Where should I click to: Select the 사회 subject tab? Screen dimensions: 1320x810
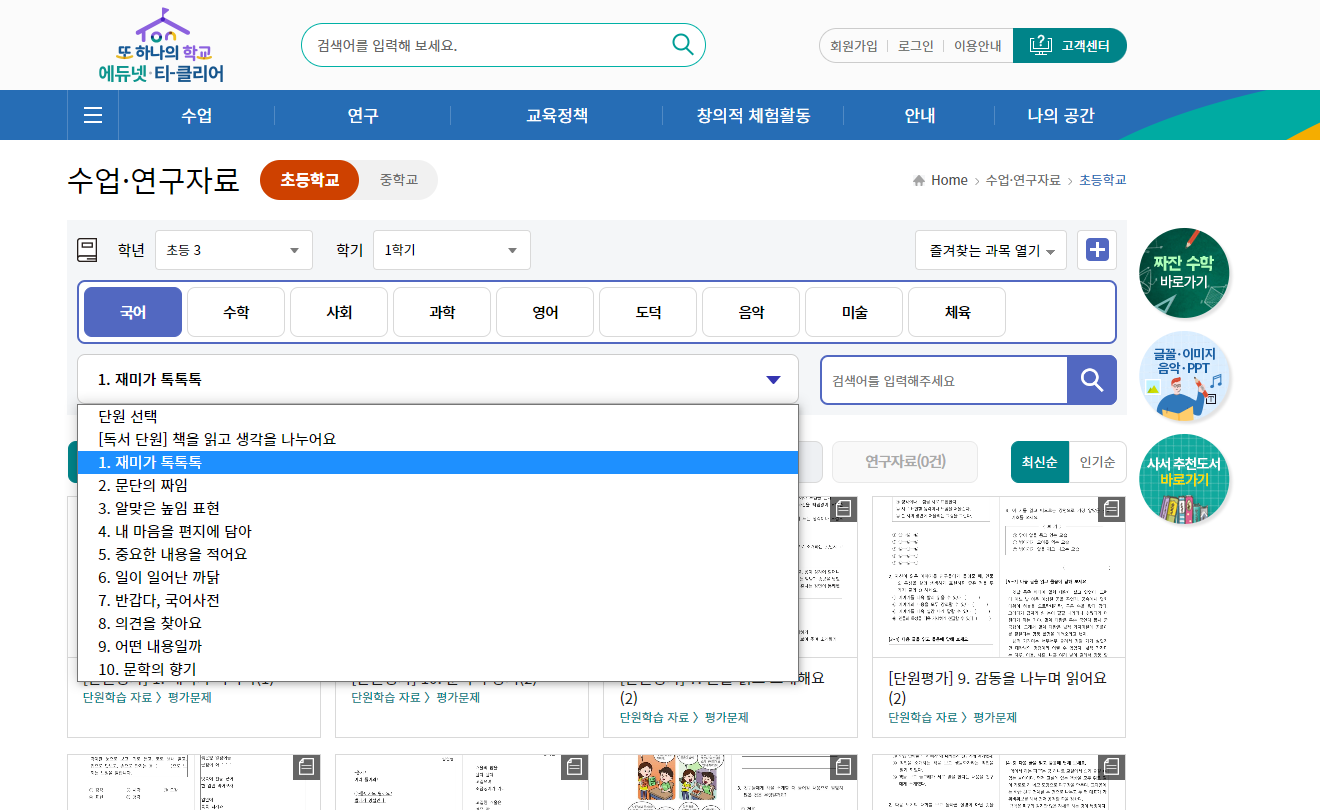339,312
